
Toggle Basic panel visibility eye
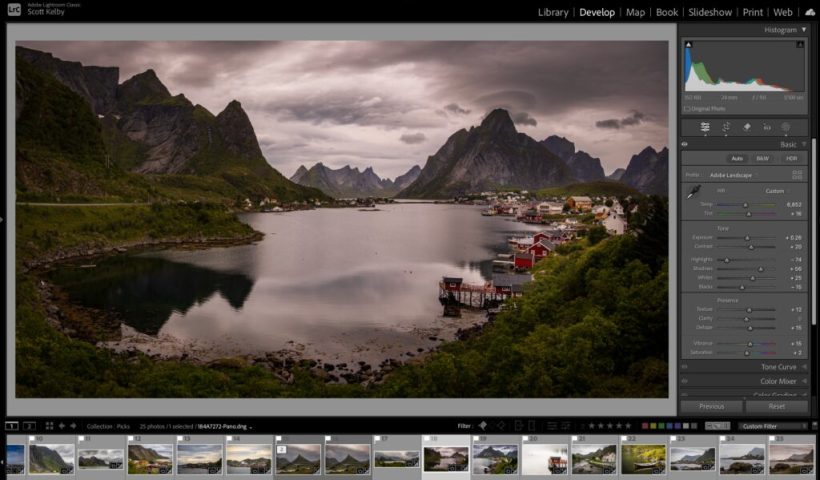pos(685,144)
